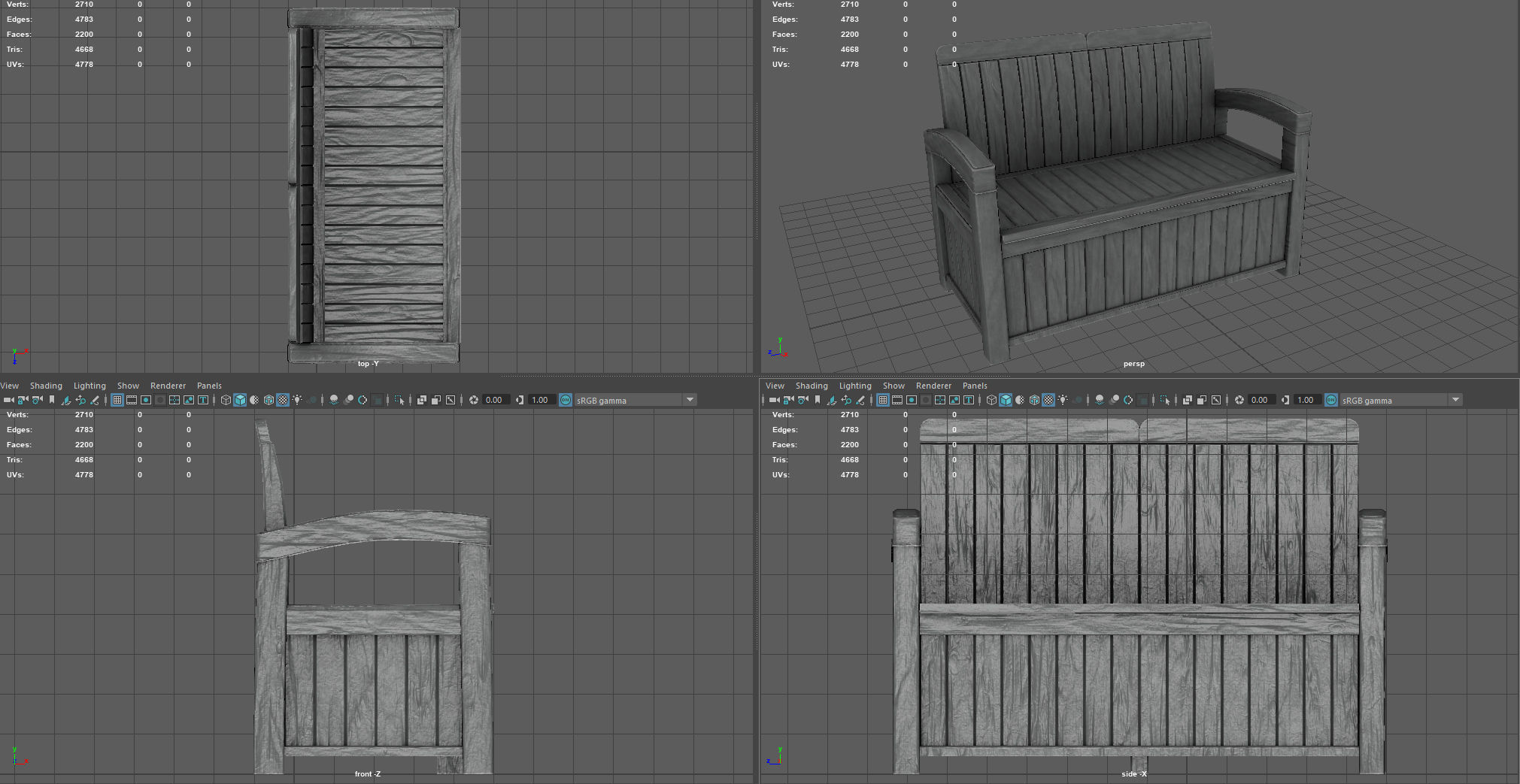Viewport: 1520px width, 784px height.
Task: Open Show menu of front -Z panel
Action: coord(128,386)
